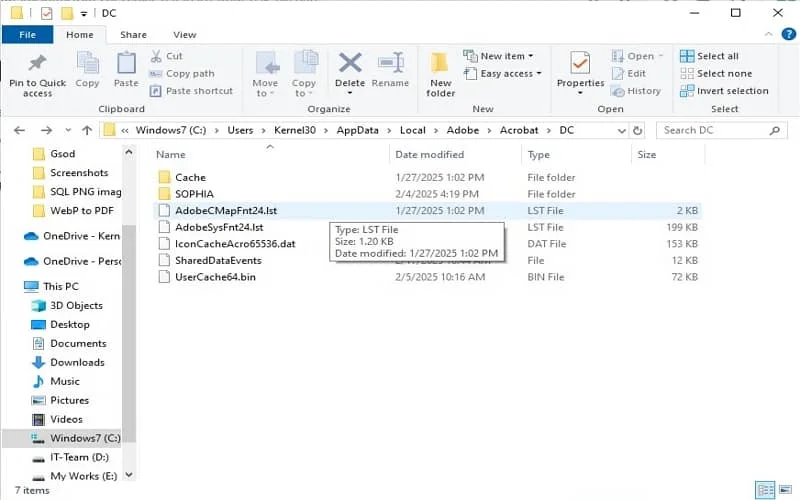
Task: Open the New item dropdown
Action: pyautogui.click(x=498, y=56)
